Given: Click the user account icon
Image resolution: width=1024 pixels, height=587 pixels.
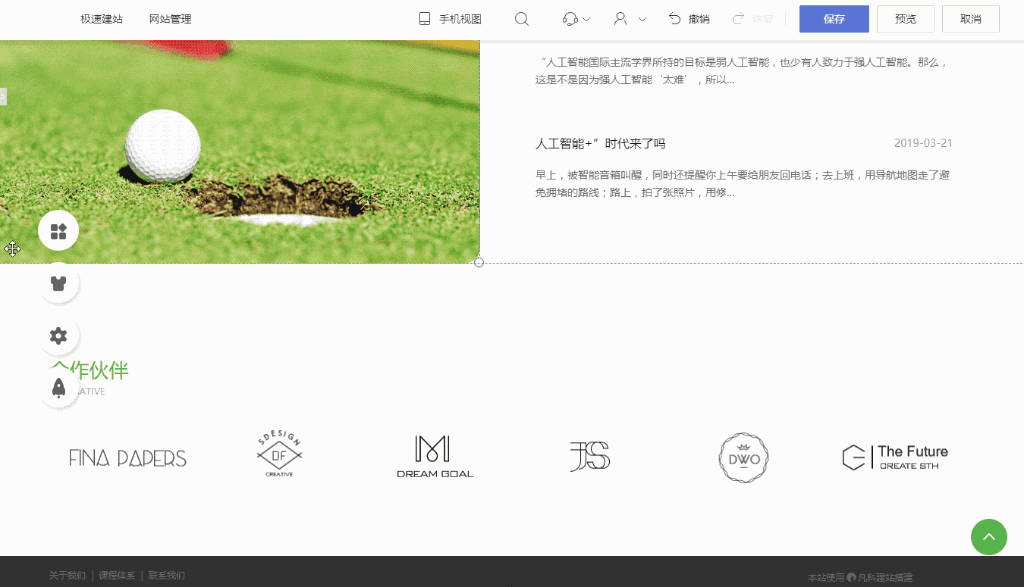Looking at the screenshot, I should (620, 19).
